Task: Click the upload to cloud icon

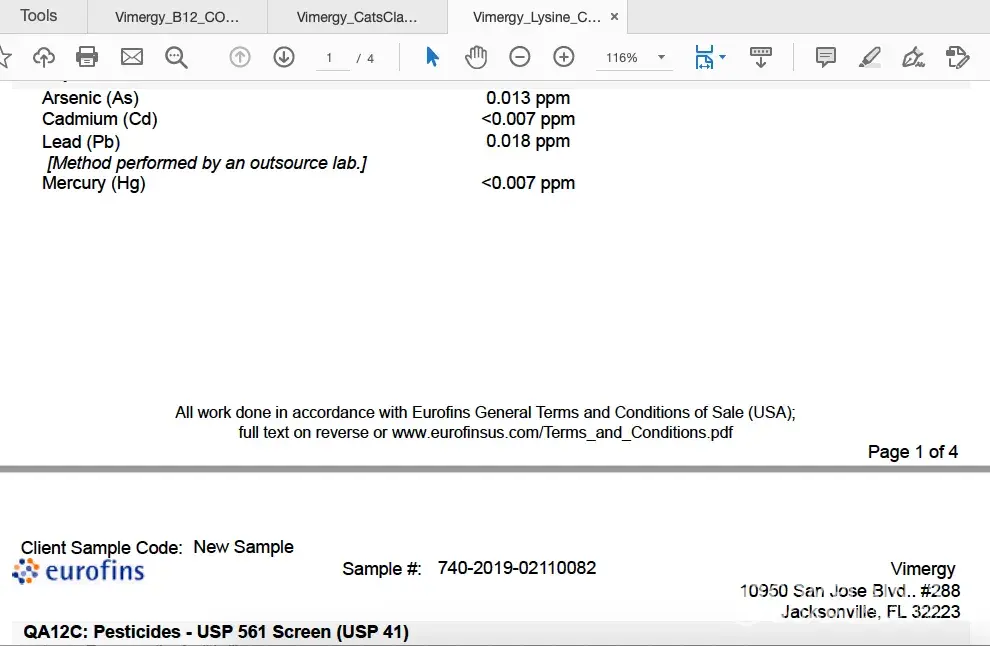Action: click(44, 57)
